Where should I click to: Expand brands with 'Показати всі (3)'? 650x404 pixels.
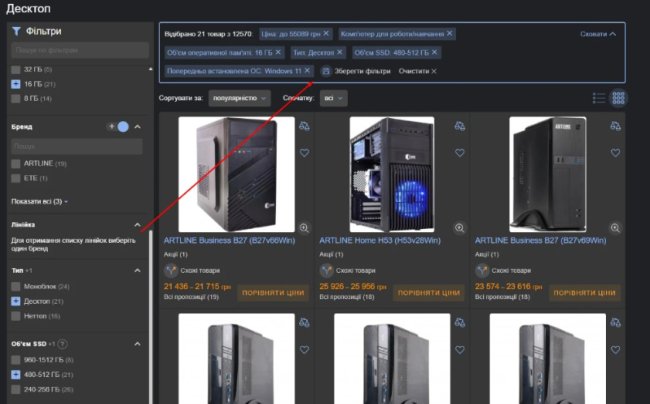pyautogui.click(x=40, y=201)
